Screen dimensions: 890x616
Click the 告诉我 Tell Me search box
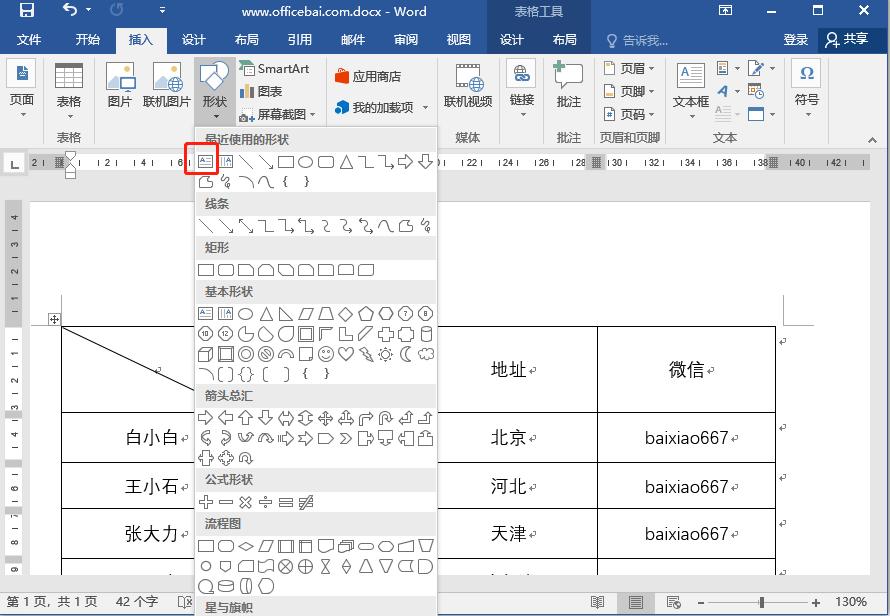[x=643, y=41]
